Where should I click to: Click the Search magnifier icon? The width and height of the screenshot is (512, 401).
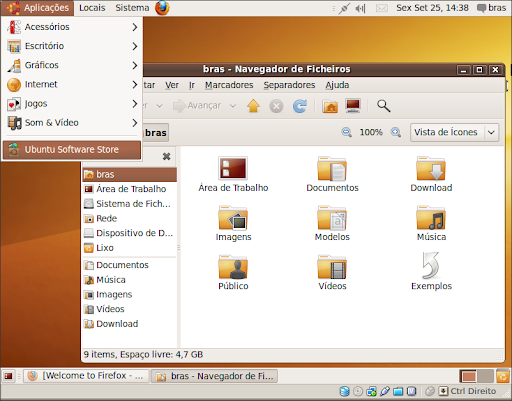[383, 106]
